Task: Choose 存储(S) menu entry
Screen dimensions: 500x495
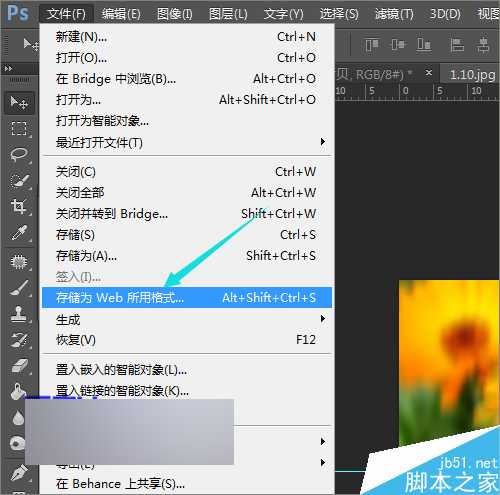Action: 187,235
